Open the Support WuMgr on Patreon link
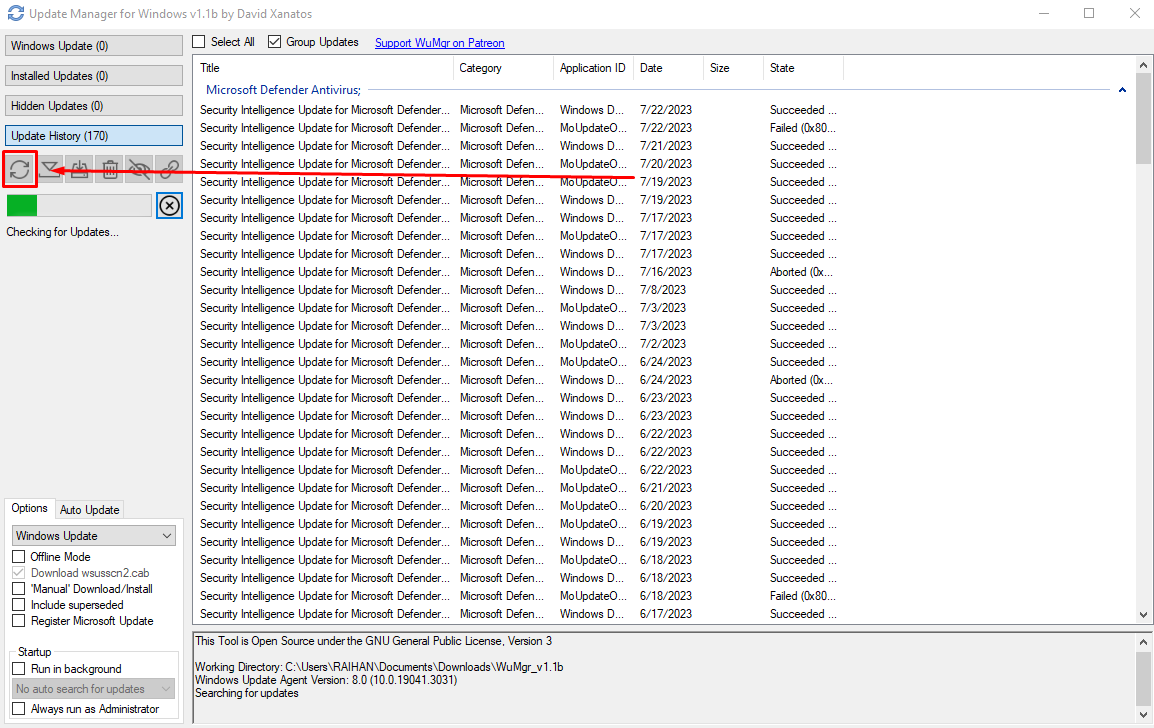 (x=439, y=43)
